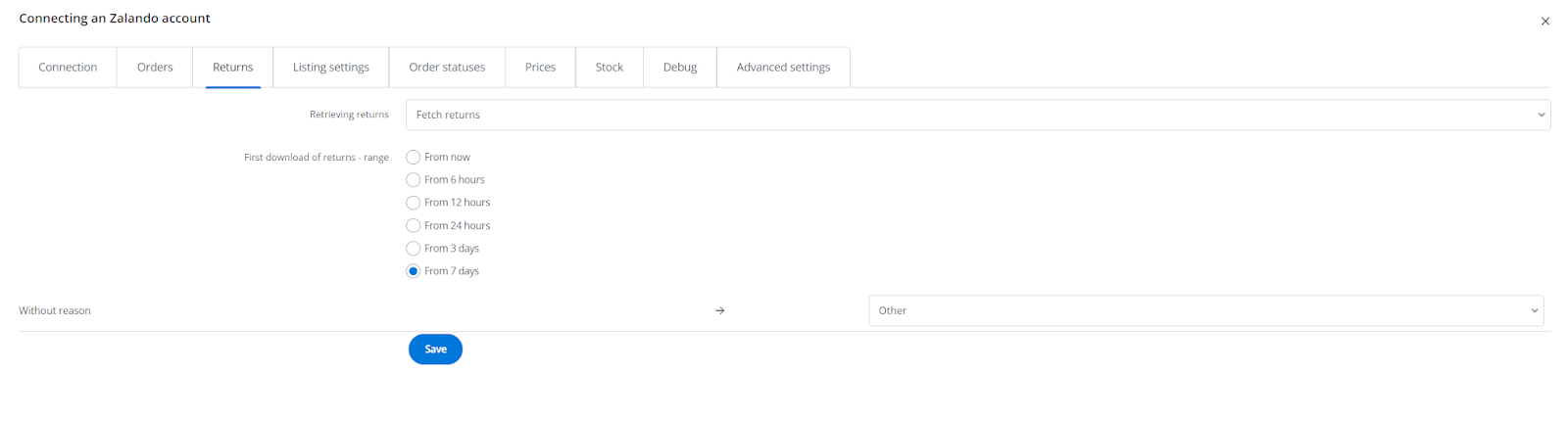Open the Stock tab
Viewport: 1568px width, 422px height.
pos(609,68)
